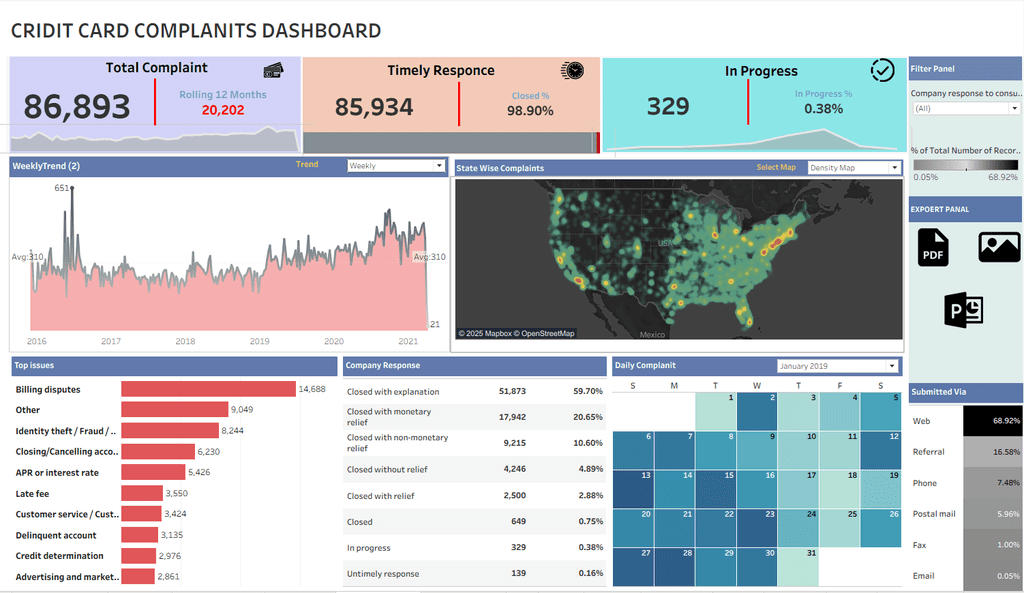
Task: Select the APR or interest rate bar
Action: pos(153,472)
